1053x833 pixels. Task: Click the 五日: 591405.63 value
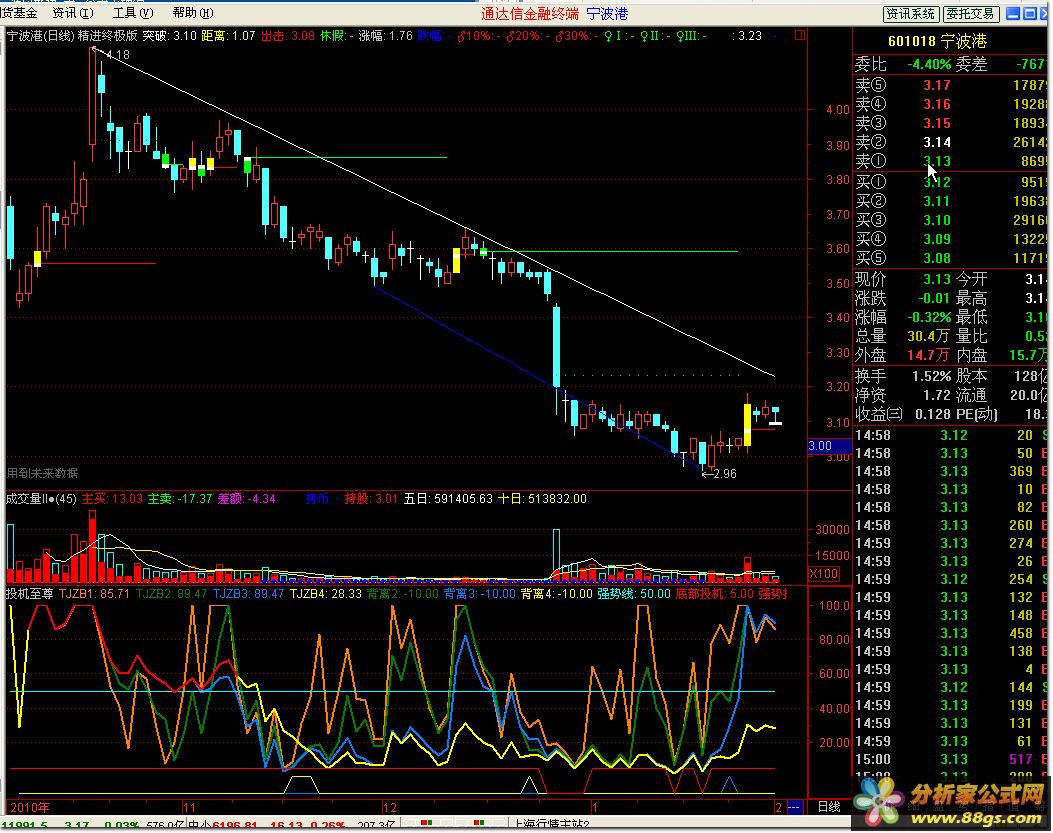click(448, 499)
